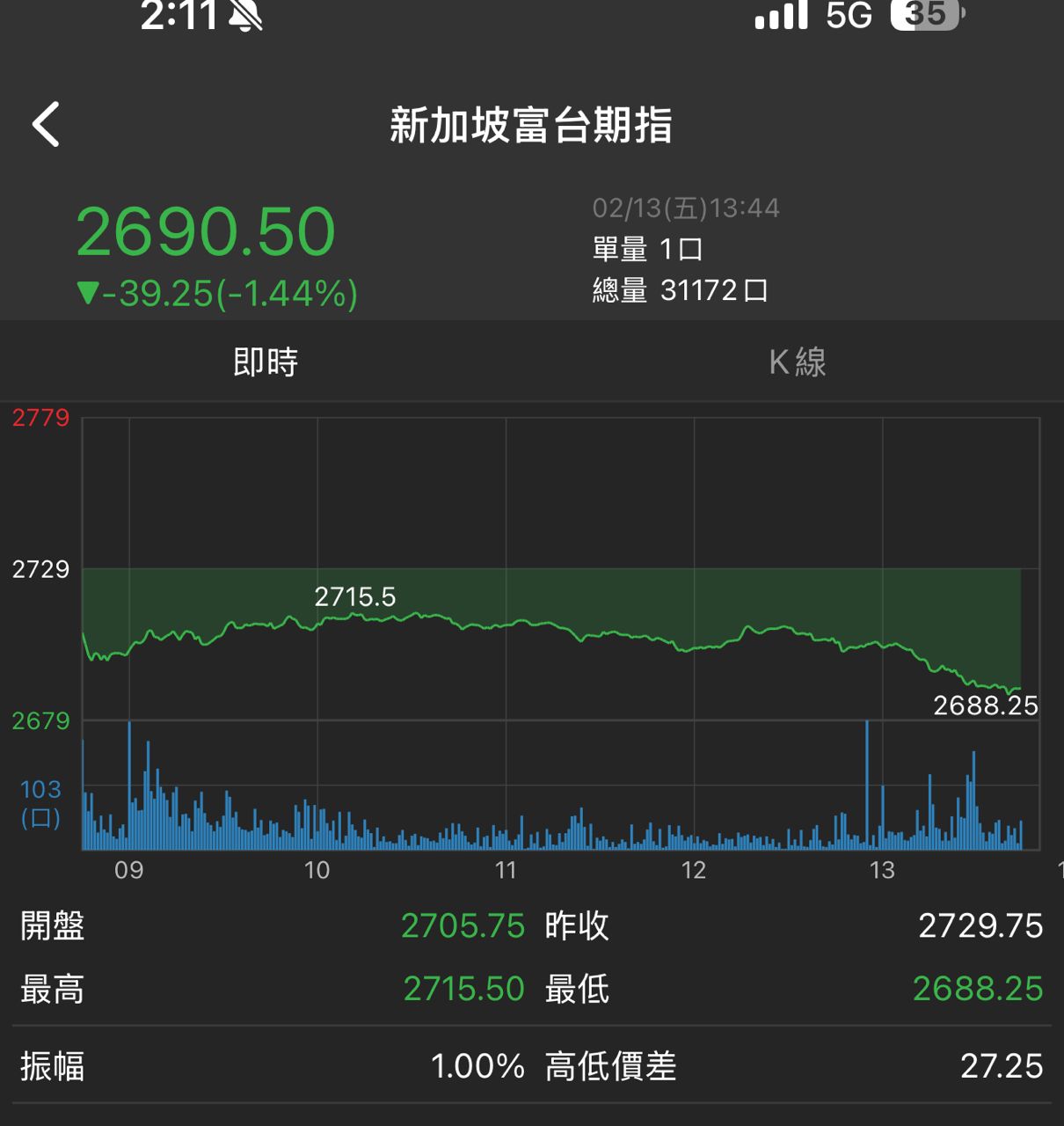
Task: Open the K線 tab
Action: (x=797, y=362)
